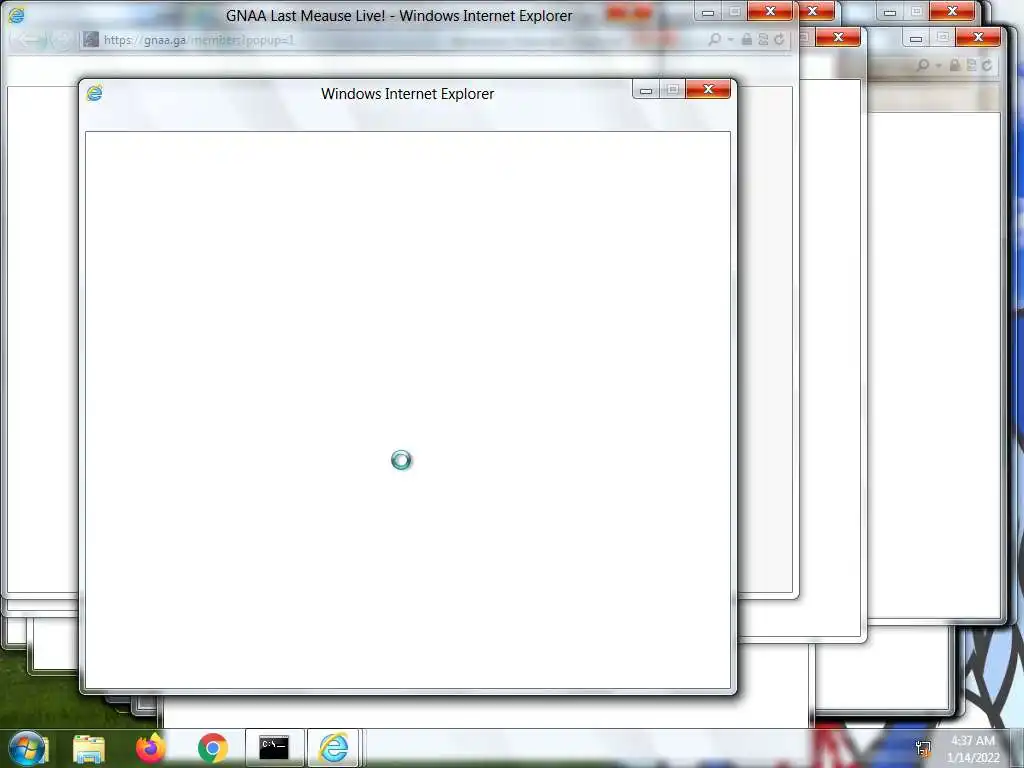Click the search magnifier icon in the rightmost background IE window
This screenshot has height=768, width=1024.
[923, 65]
